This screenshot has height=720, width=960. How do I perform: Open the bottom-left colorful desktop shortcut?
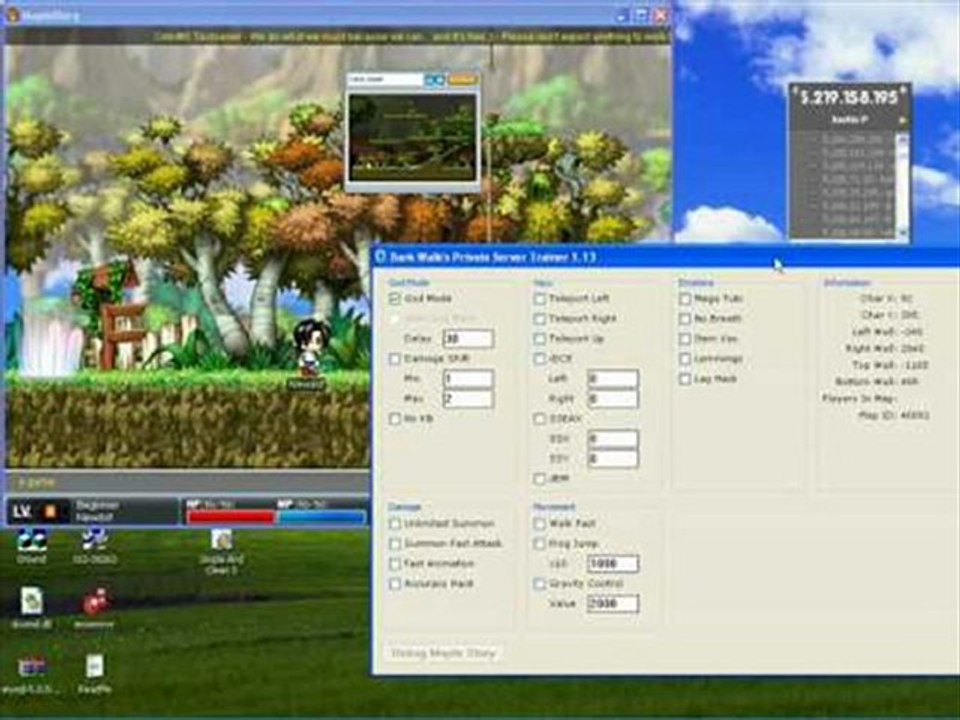click(31, 668)
